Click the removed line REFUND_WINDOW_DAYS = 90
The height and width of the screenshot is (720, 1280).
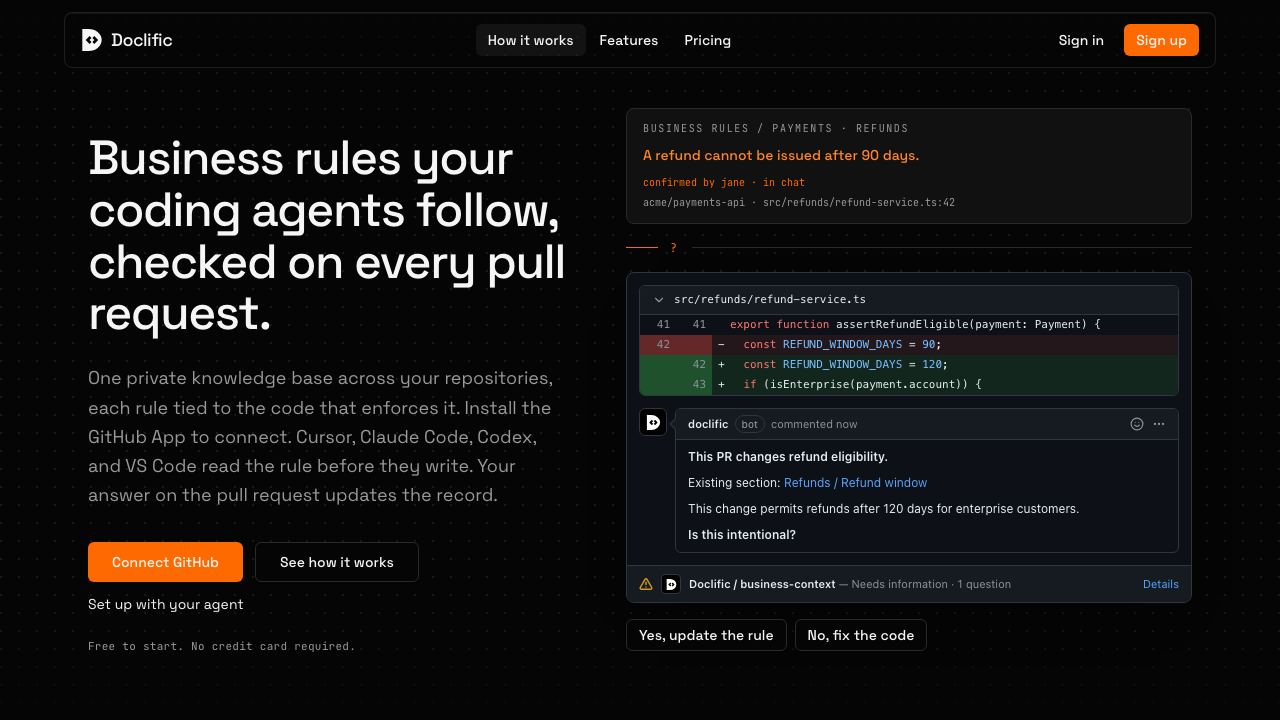909,344
